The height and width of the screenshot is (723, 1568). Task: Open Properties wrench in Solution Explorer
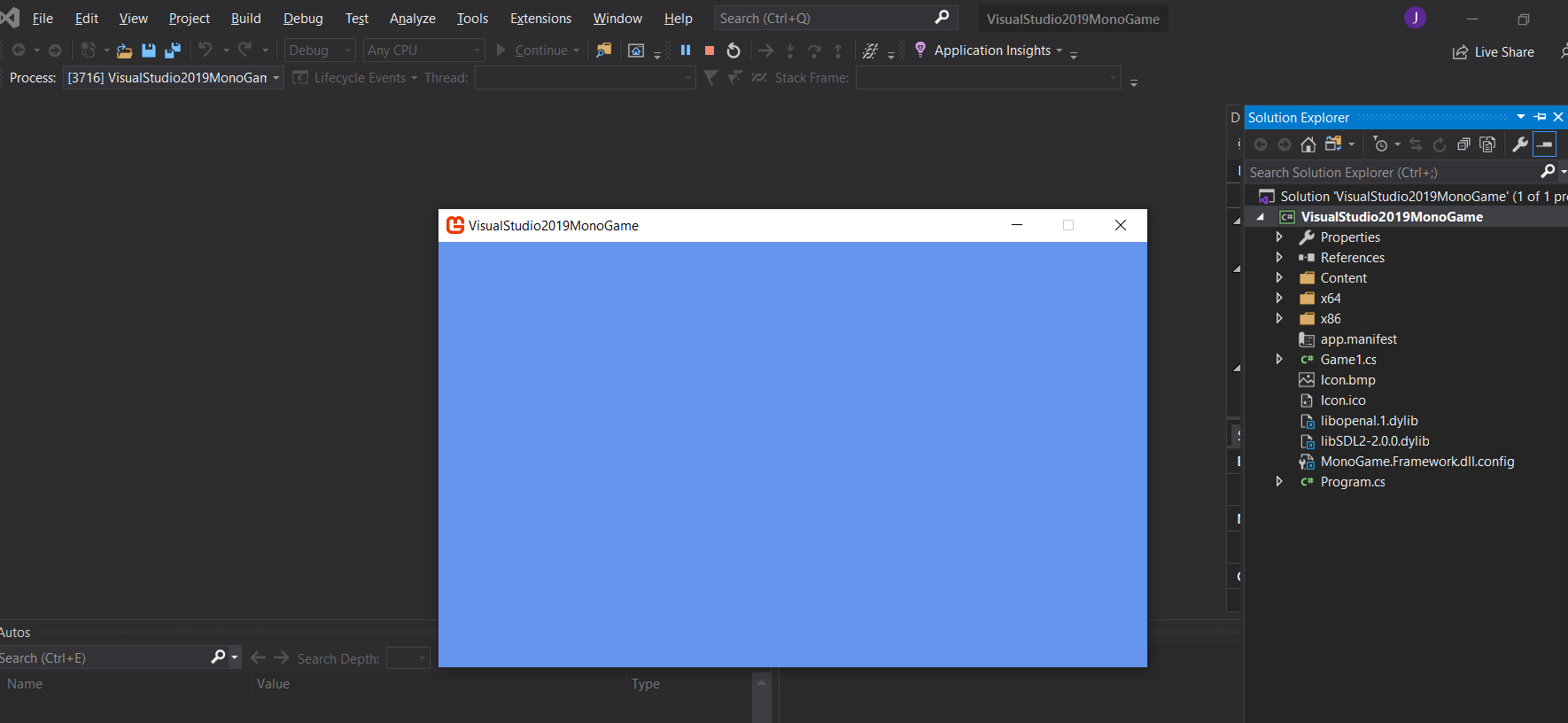coord(1520,144)
